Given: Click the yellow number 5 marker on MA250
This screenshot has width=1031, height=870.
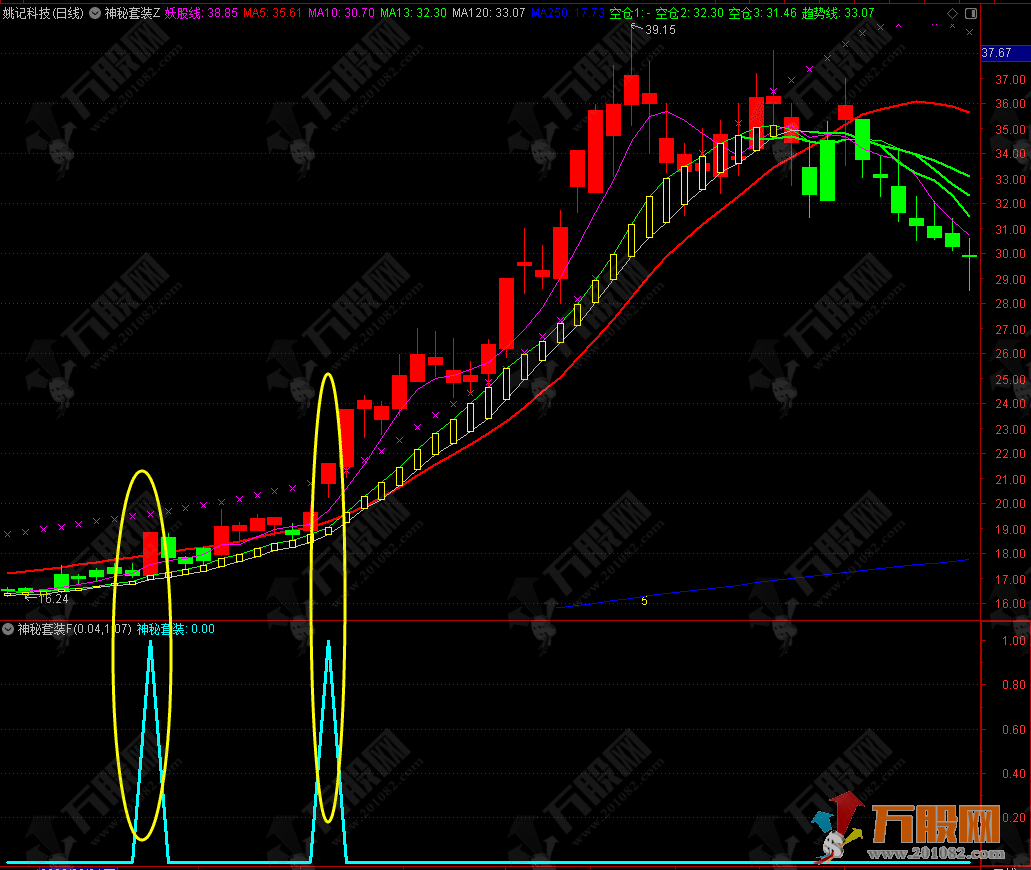Looking at the screenshot, I should [644, 601].
